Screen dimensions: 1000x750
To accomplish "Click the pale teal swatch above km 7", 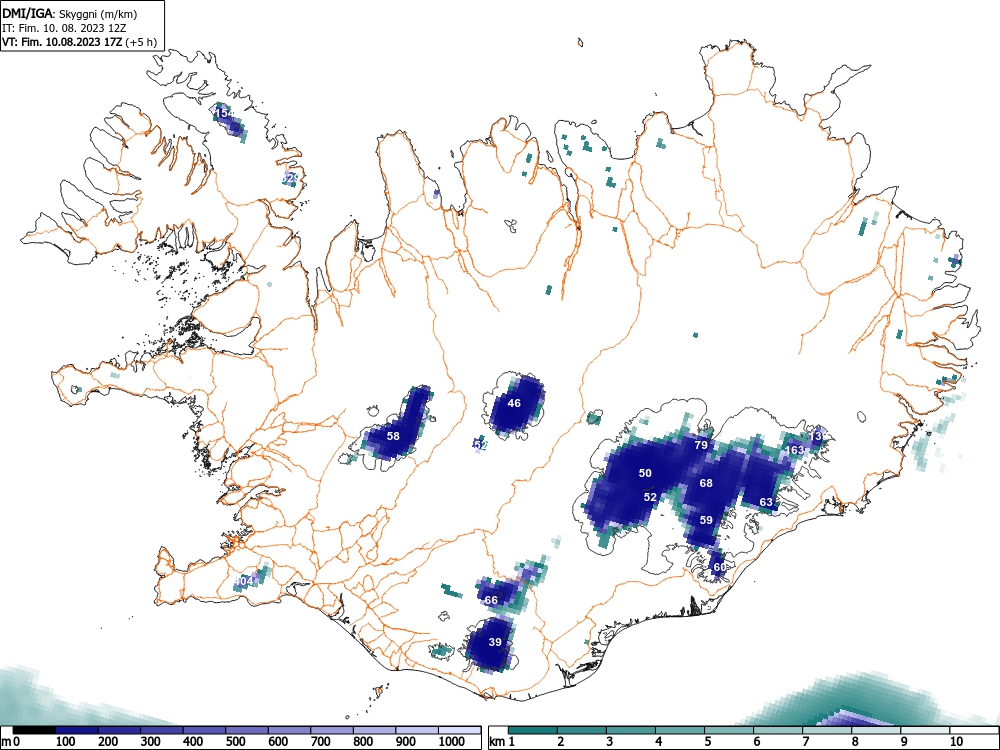I will tap(827, 730).
